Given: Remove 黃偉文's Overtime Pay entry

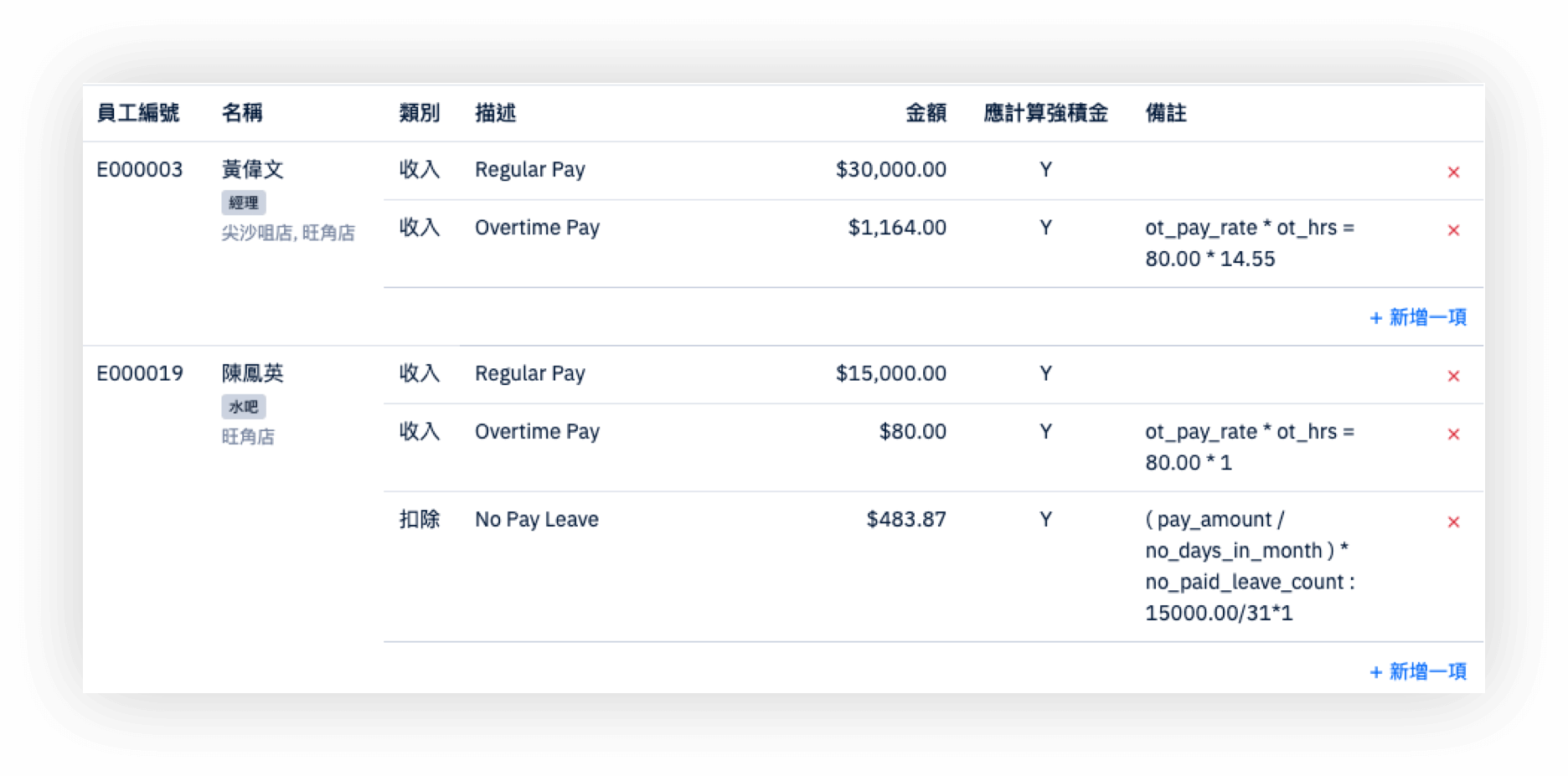Looking at the screenshot, I should coord(1453,230).
